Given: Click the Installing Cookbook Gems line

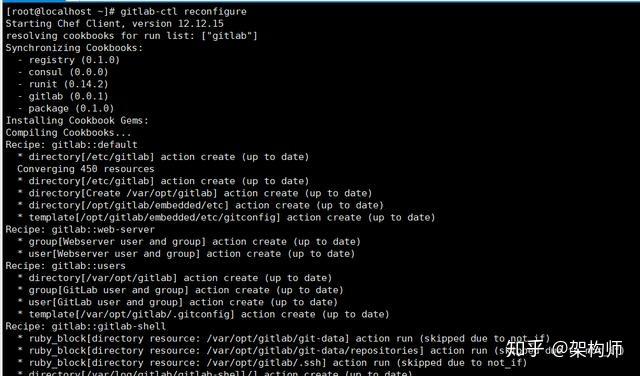Looking at the screenshot, I should 77,121.
